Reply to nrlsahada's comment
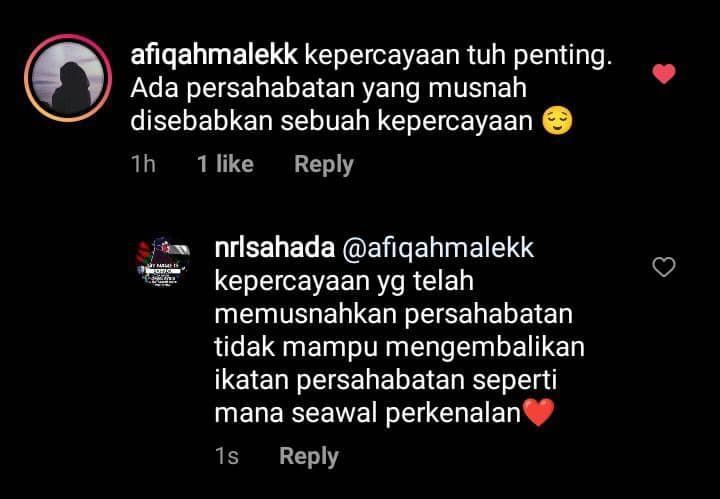Screen dimensions: 720x499 pos(309,456)
